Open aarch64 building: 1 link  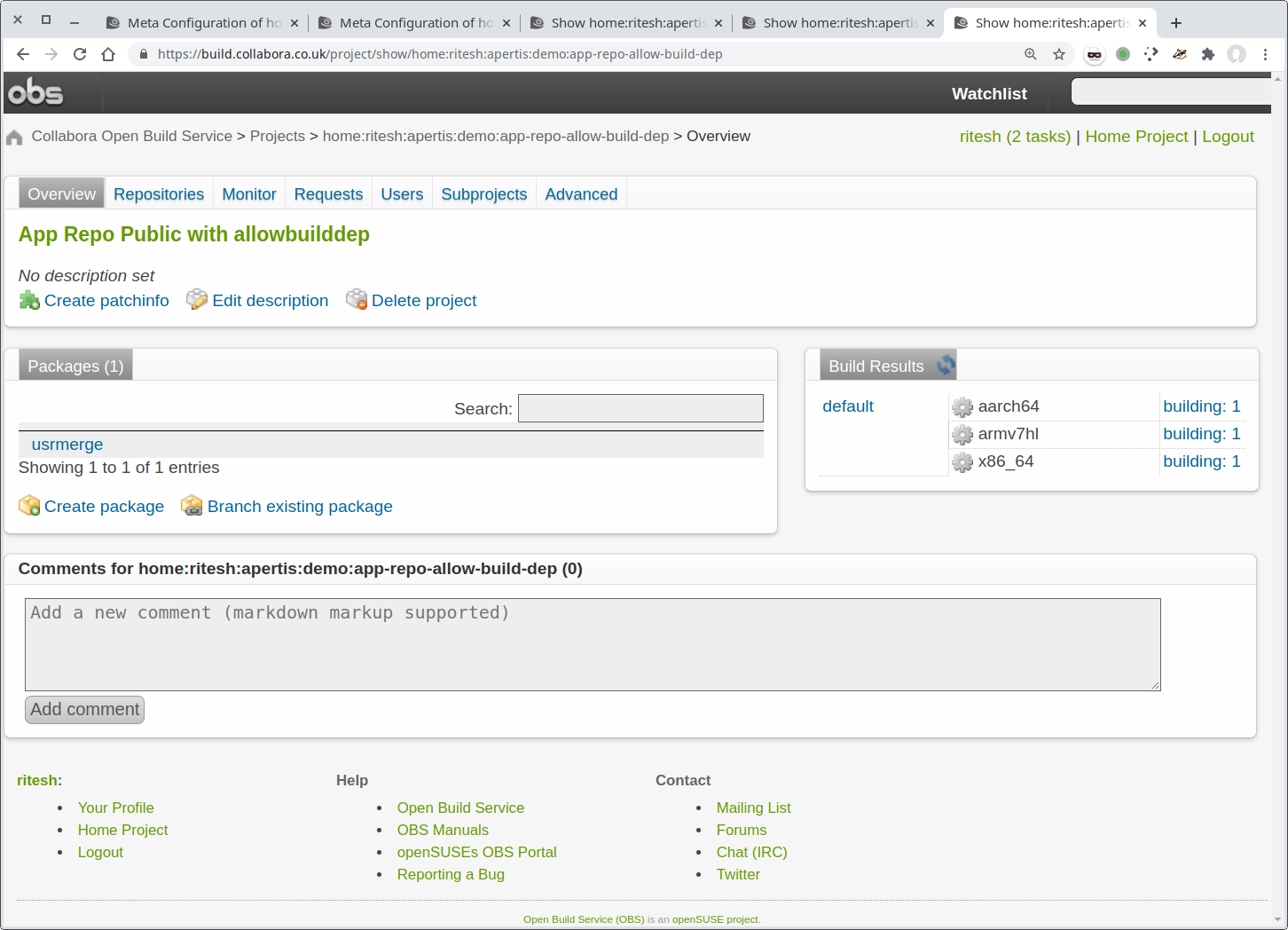pos(1201,406)
